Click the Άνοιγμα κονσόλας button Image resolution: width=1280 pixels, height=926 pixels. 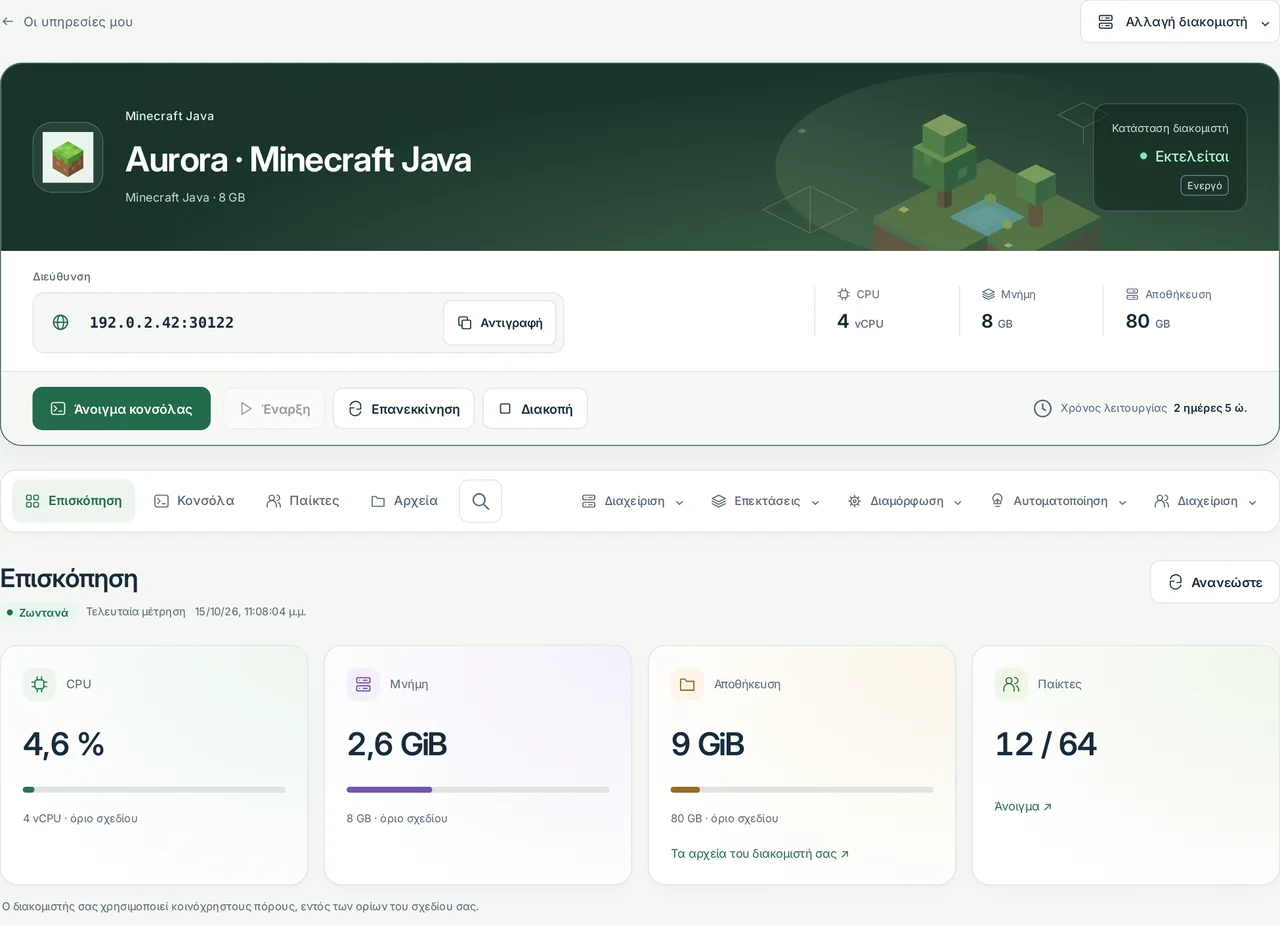tap(122, 409)
